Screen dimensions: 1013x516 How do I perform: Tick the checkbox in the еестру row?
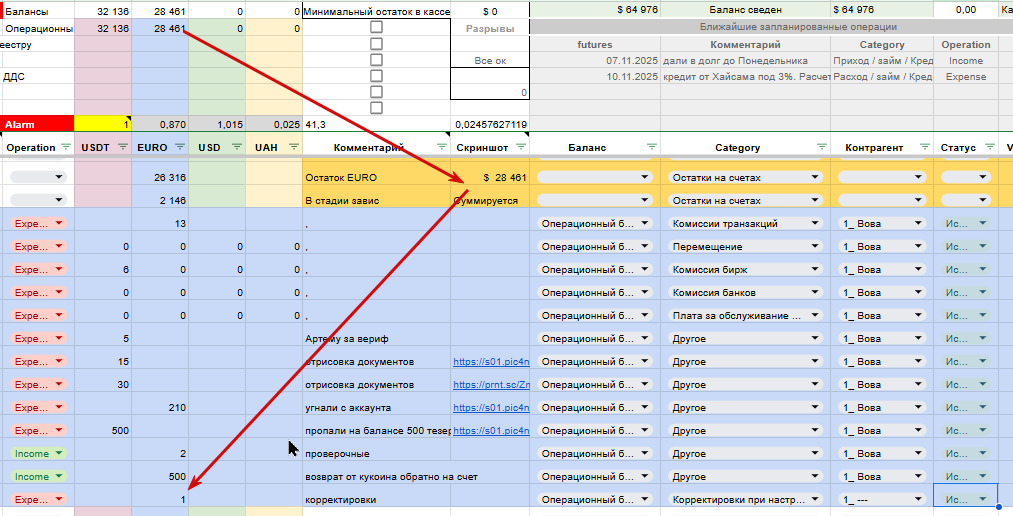click(x=376, y=44)
